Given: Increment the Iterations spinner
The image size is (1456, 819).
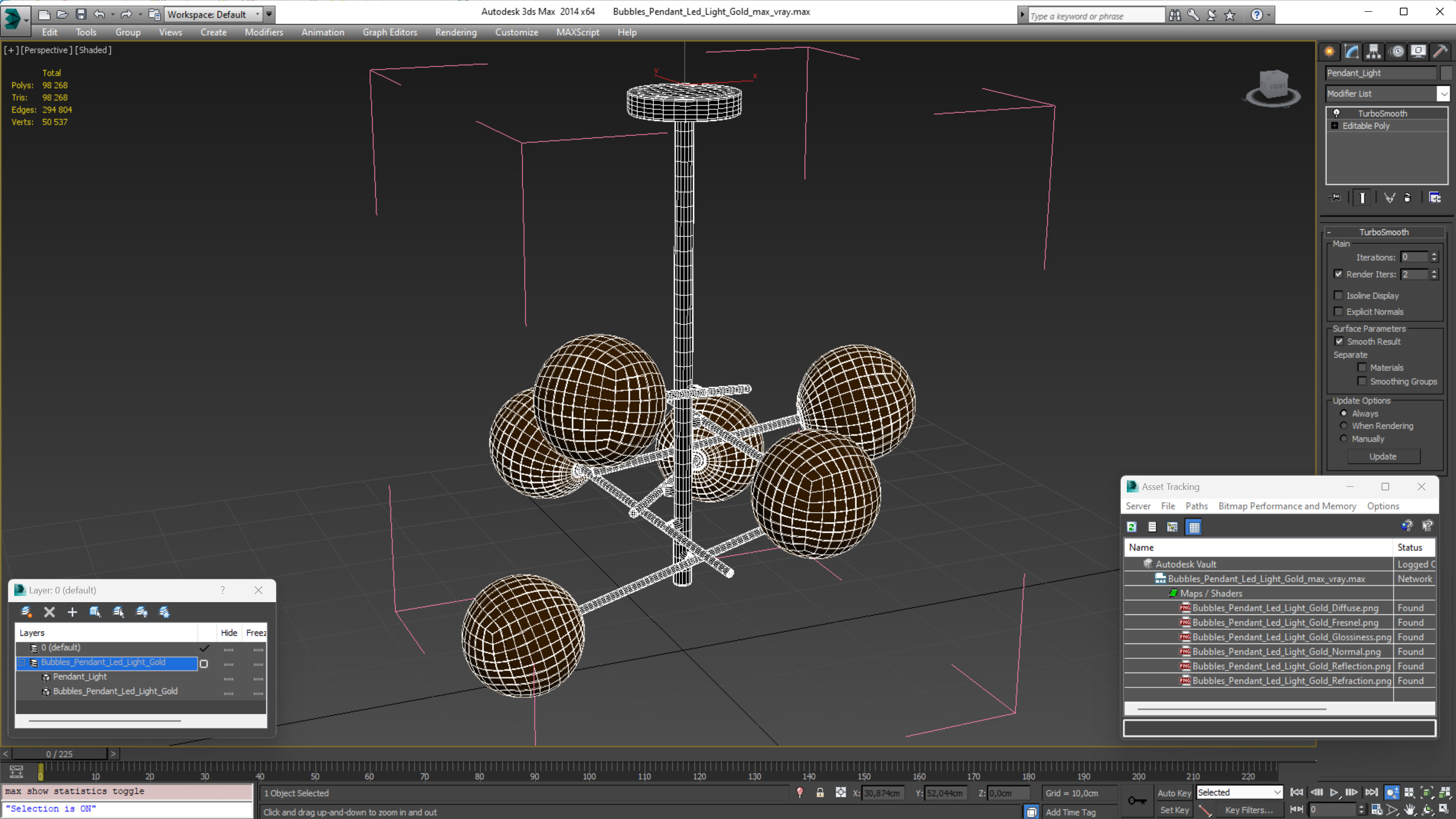Looking at the screenshot, I should click(x=1434, y=254).
